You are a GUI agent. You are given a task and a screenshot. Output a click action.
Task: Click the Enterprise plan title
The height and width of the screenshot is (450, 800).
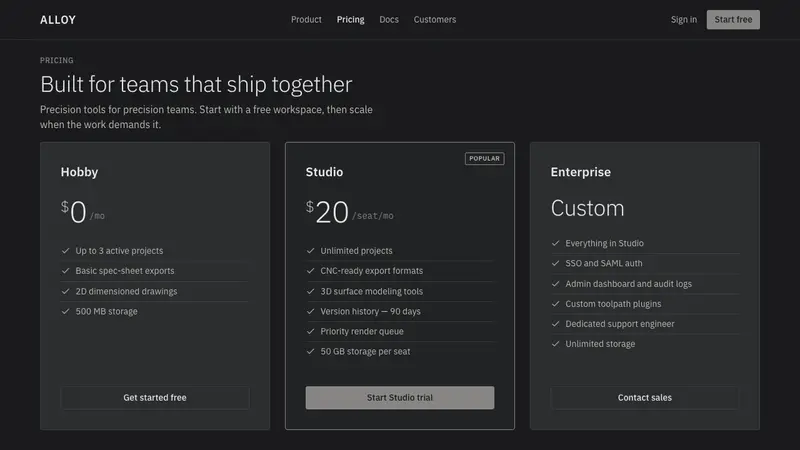point(581,172)
